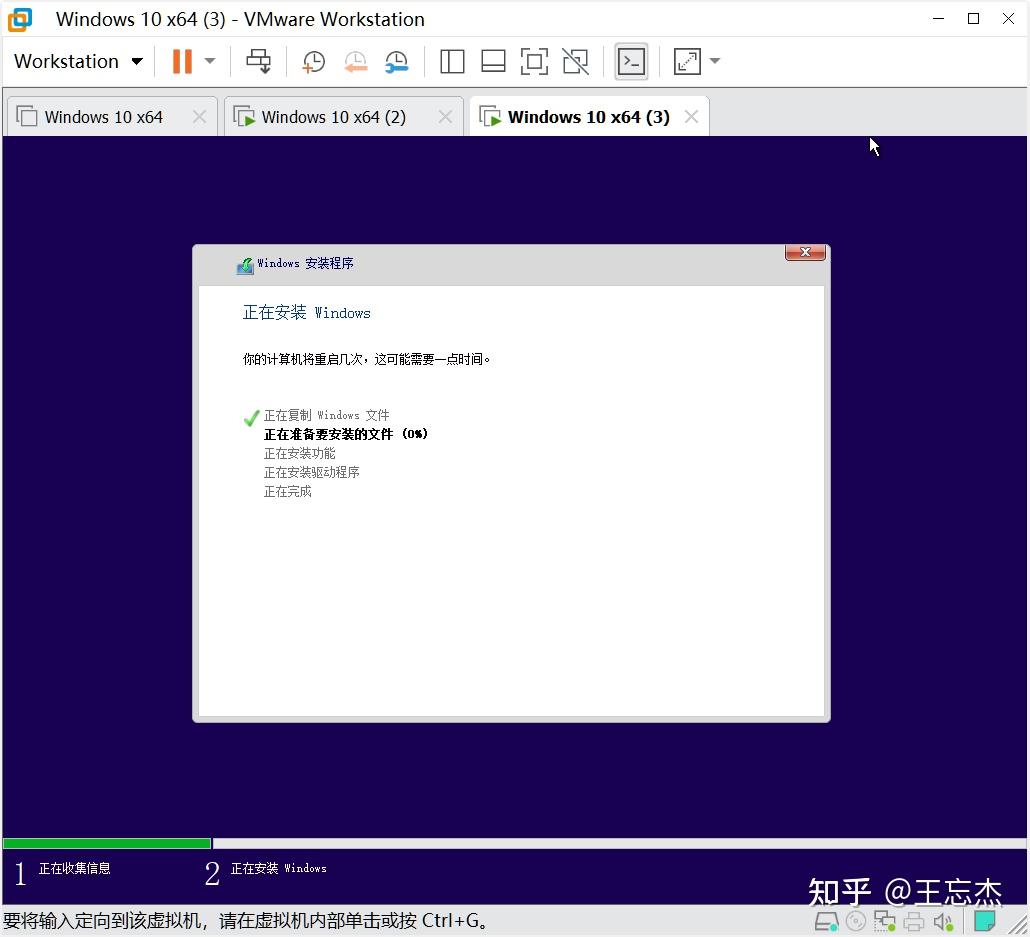Click the sound device icon in status bar

tap(943, 921)
